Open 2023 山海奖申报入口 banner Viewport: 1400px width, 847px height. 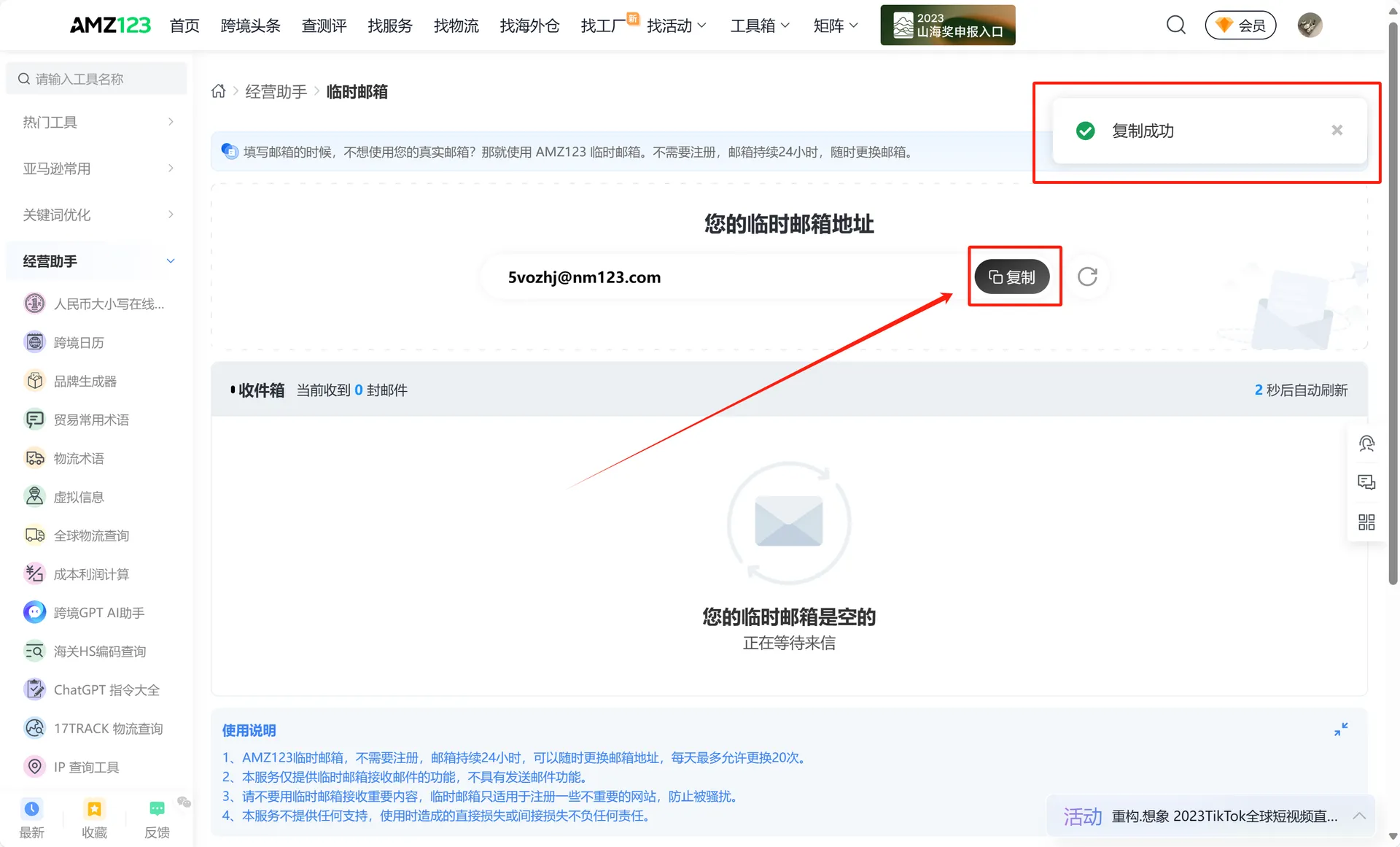[x=948, y=25]
